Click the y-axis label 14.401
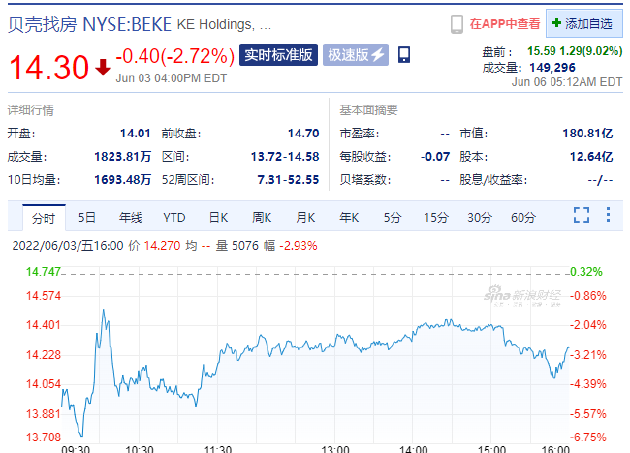Viewport: 630px width, 453px height. tap(43, 325)
